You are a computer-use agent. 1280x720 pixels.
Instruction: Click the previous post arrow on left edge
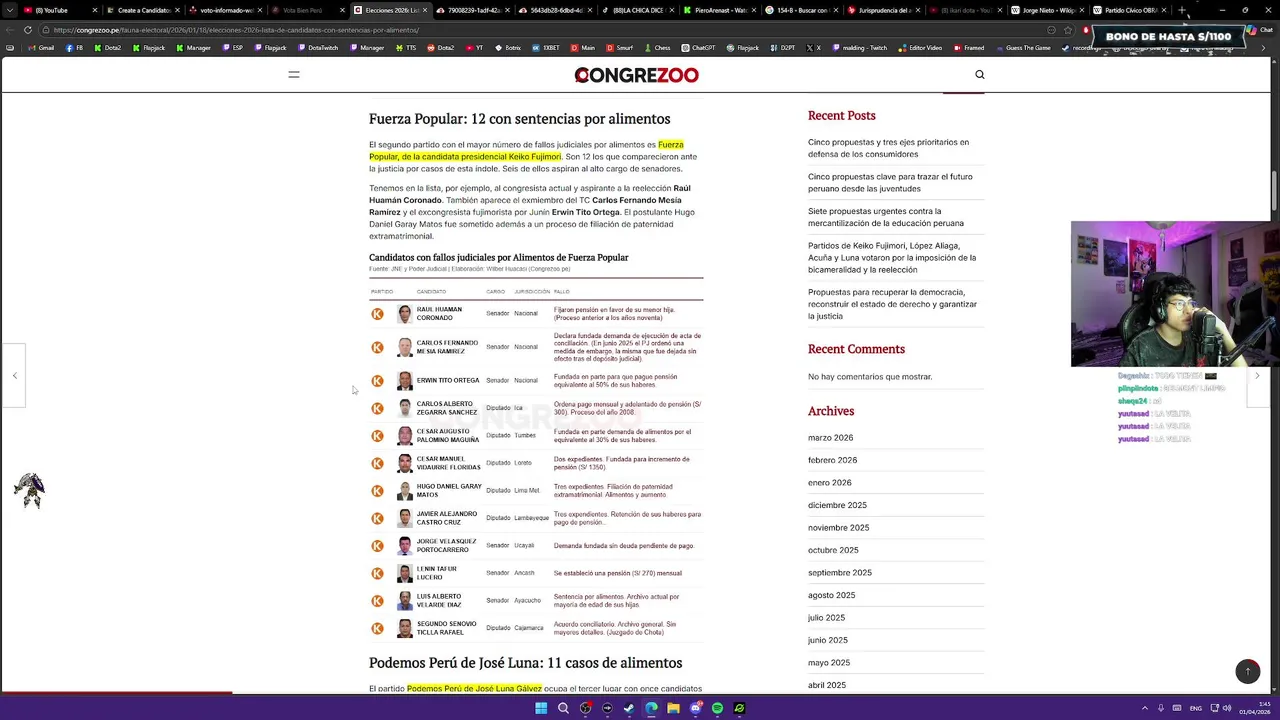click(x=14, y=376)
